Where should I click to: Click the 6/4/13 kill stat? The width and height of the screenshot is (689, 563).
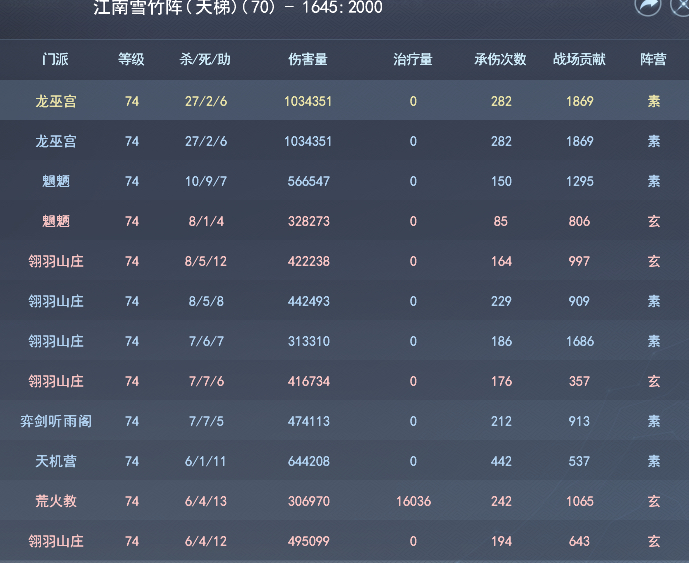[206, 501]
